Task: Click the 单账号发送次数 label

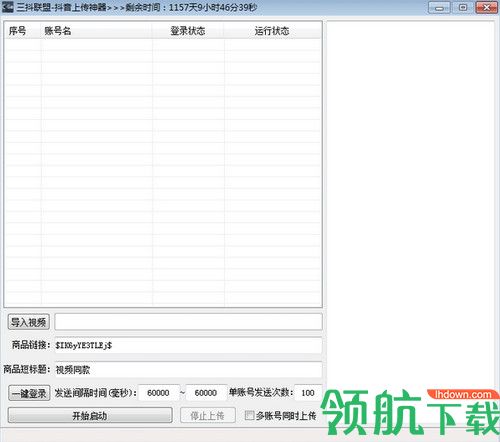Action: pos(261,393)
